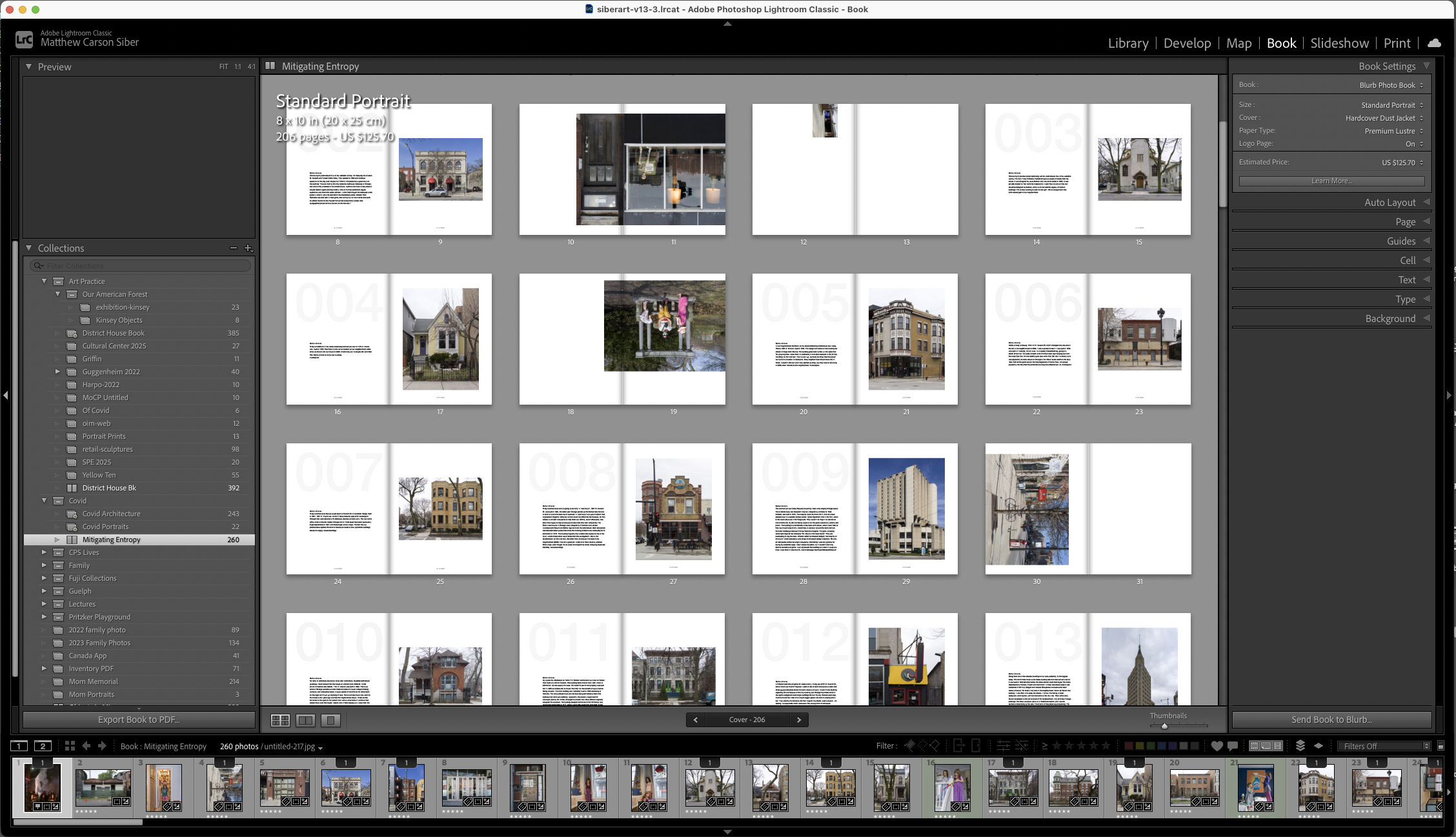Click the filmstrip grid view icon

click(x=70, y=746)
